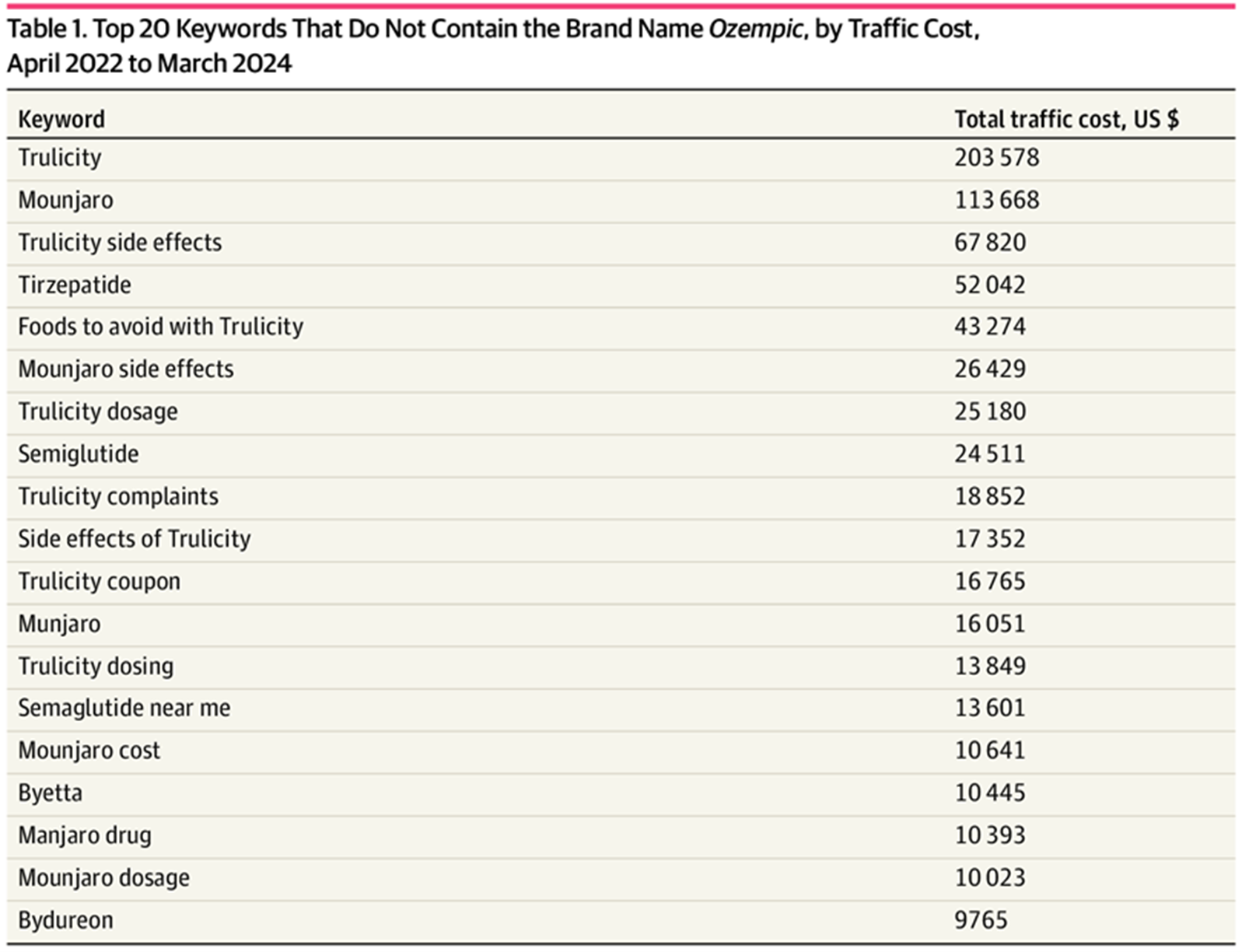
Task: Click the 25 180 cost value
Action: click(x=989, y=411)
